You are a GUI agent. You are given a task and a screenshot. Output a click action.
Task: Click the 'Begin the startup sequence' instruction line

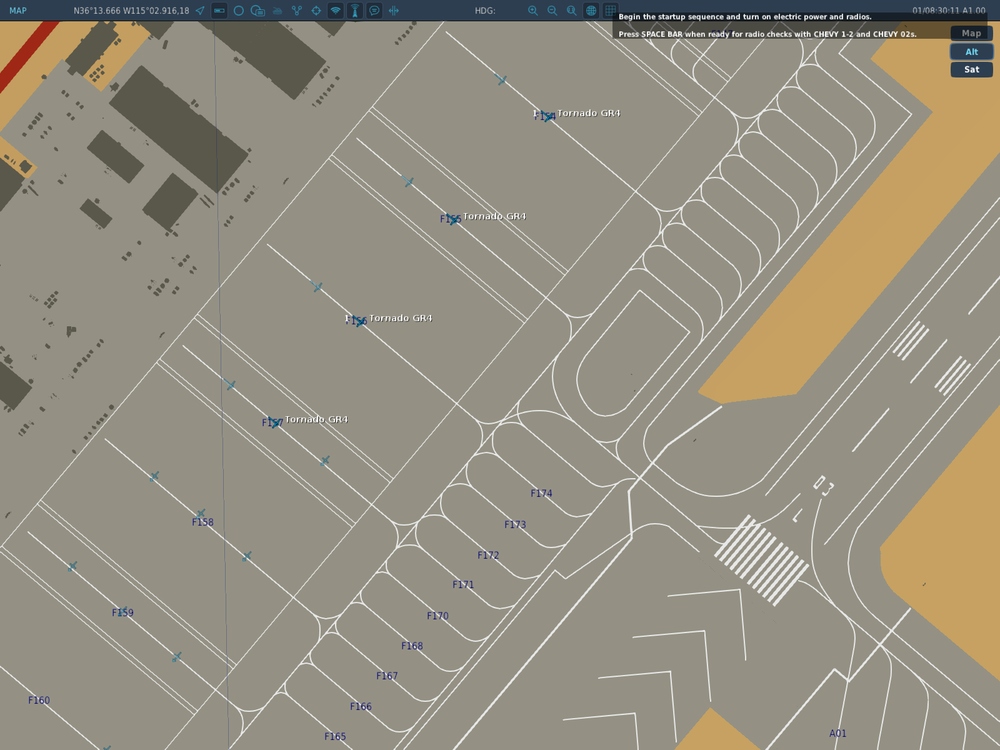[x=744, y=17]
